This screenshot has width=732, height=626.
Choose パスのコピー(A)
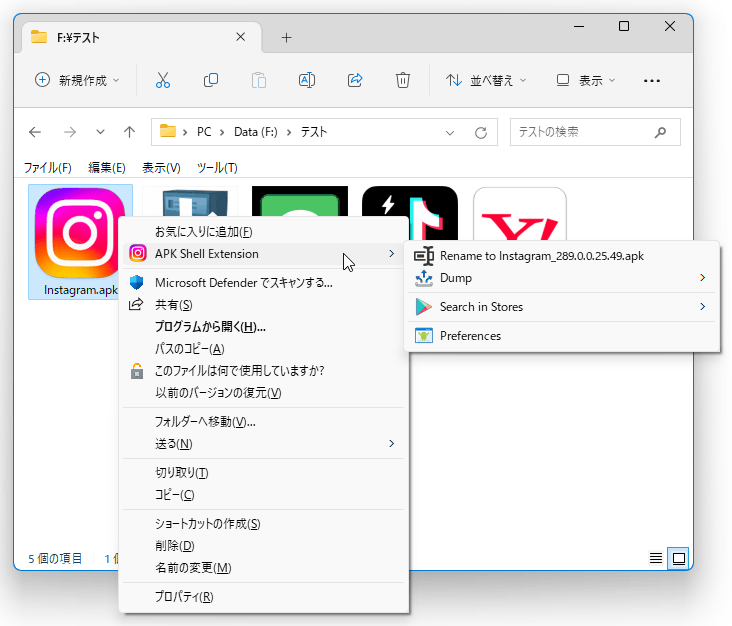click(263, 349)
